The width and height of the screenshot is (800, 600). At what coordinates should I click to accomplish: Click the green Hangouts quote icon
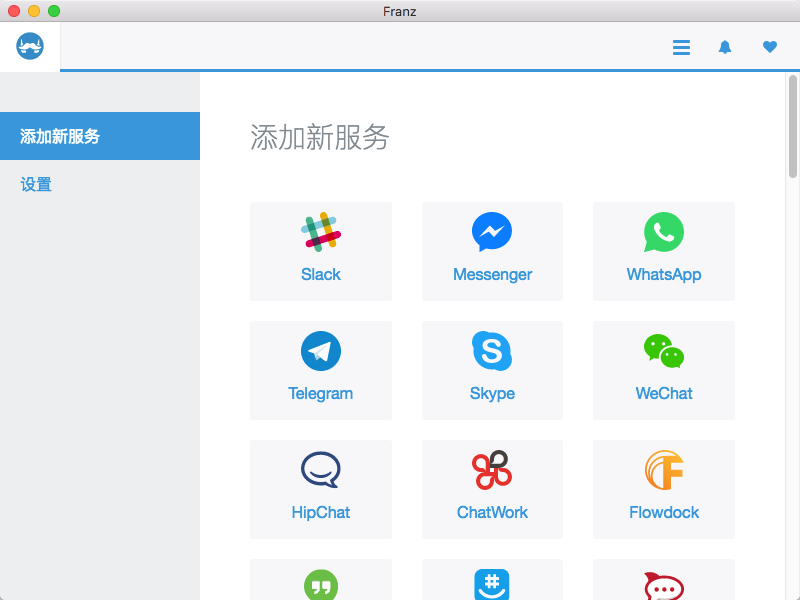coord(321,585)
